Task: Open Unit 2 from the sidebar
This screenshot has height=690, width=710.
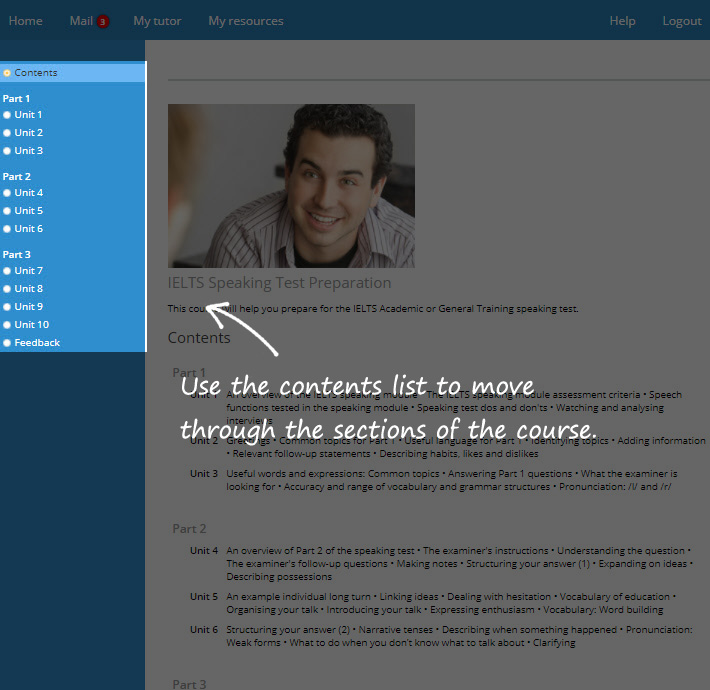Action: coord(28,133)
